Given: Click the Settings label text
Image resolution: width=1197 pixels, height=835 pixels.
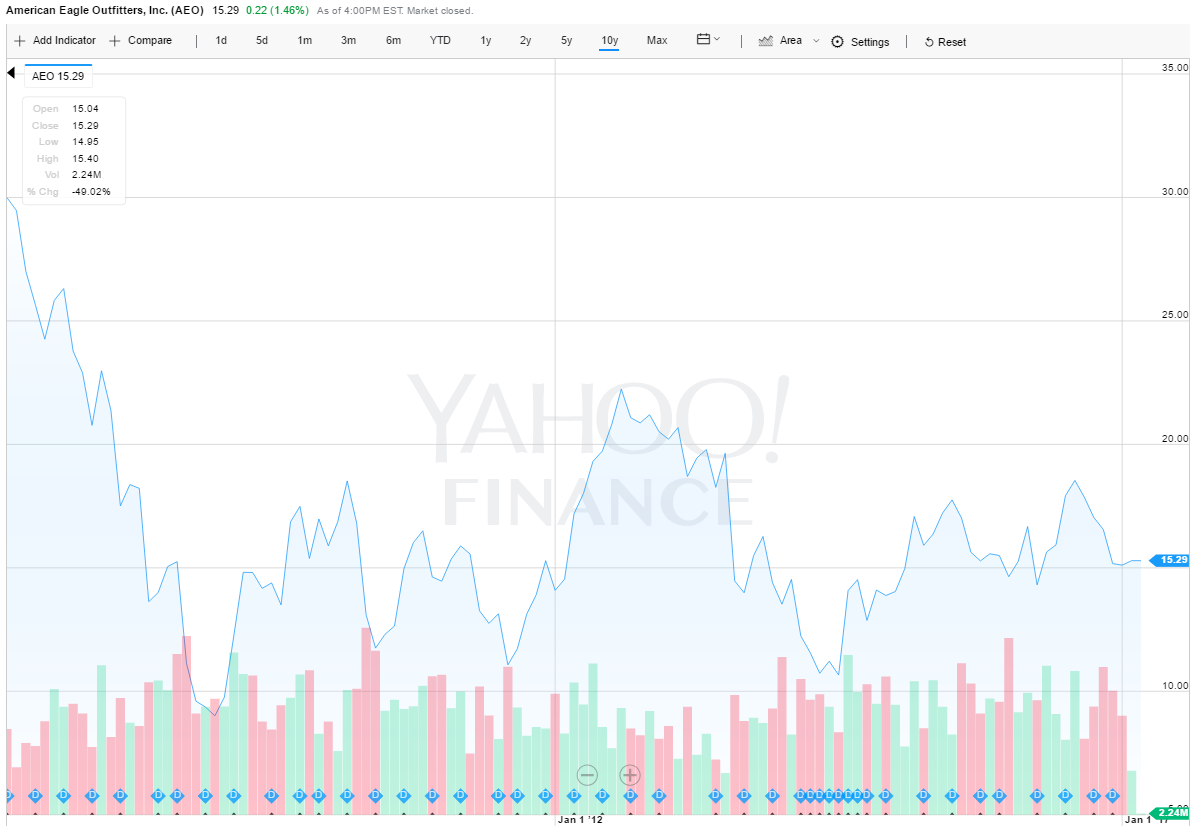Looking at the screenshot, I should 870,42.
